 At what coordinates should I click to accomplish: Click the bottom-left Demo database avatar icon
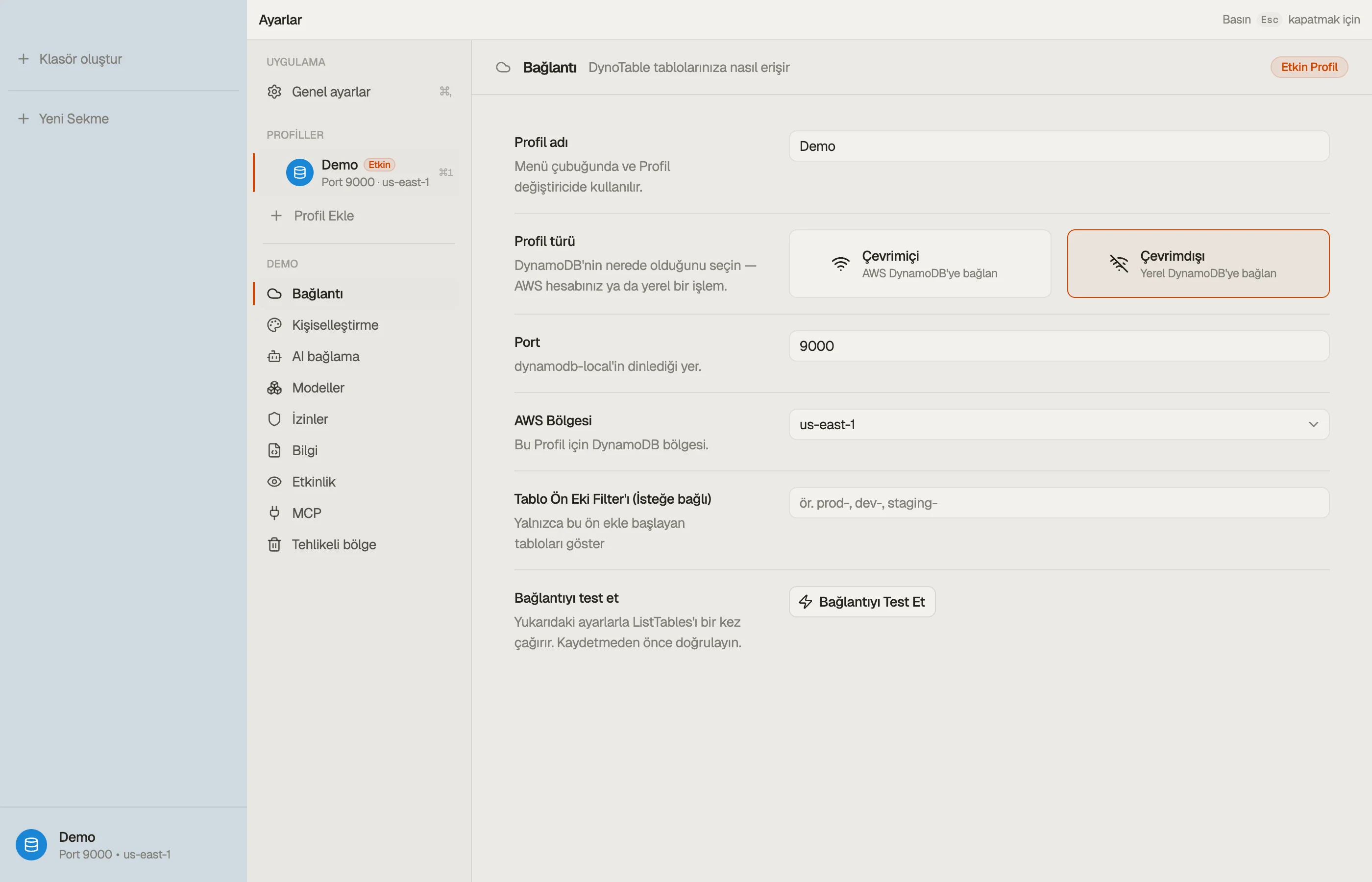(31, 845)
